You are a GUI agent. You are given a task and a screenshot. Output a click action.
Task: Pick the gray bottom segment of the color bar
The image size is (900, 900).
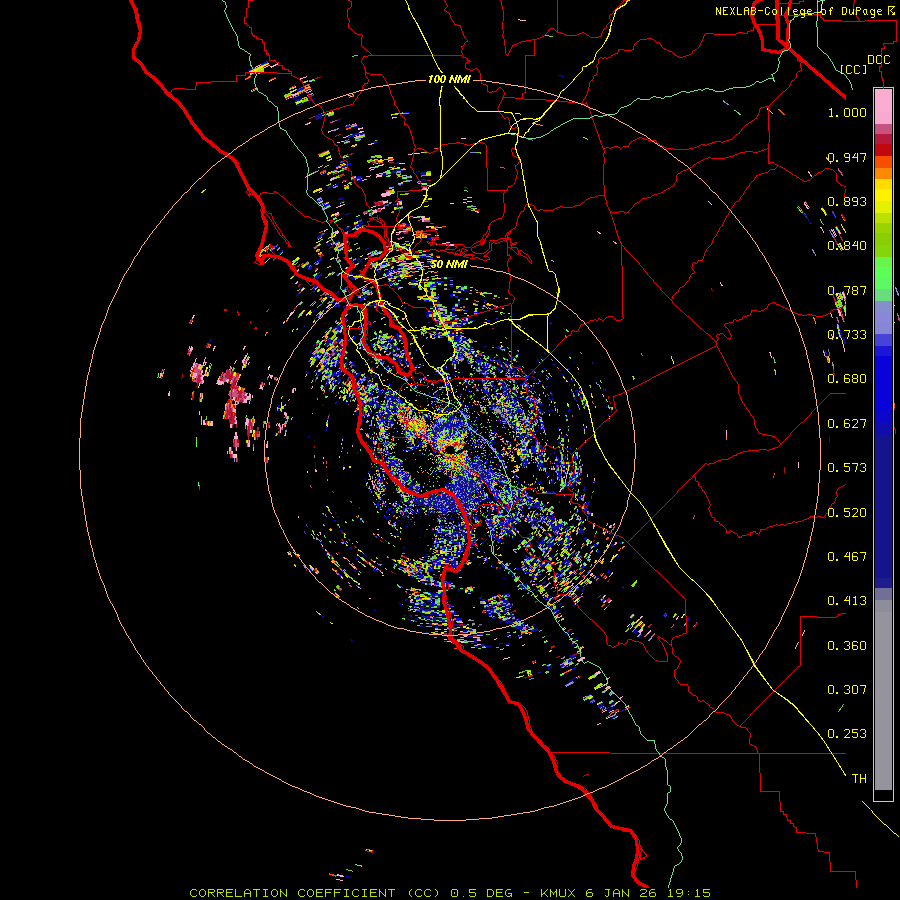(x=883, y=696)
